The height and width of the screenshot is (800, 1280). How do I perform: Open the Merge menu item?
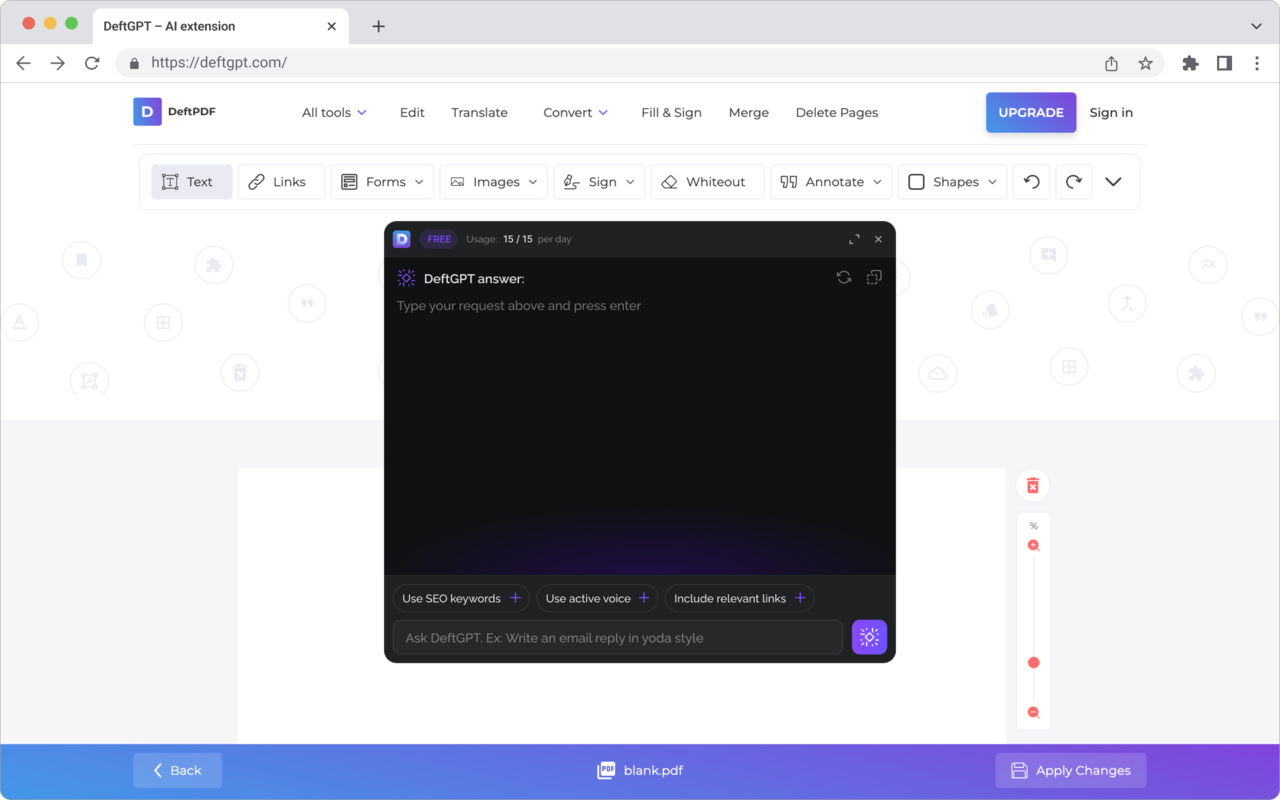pos(749,113)
